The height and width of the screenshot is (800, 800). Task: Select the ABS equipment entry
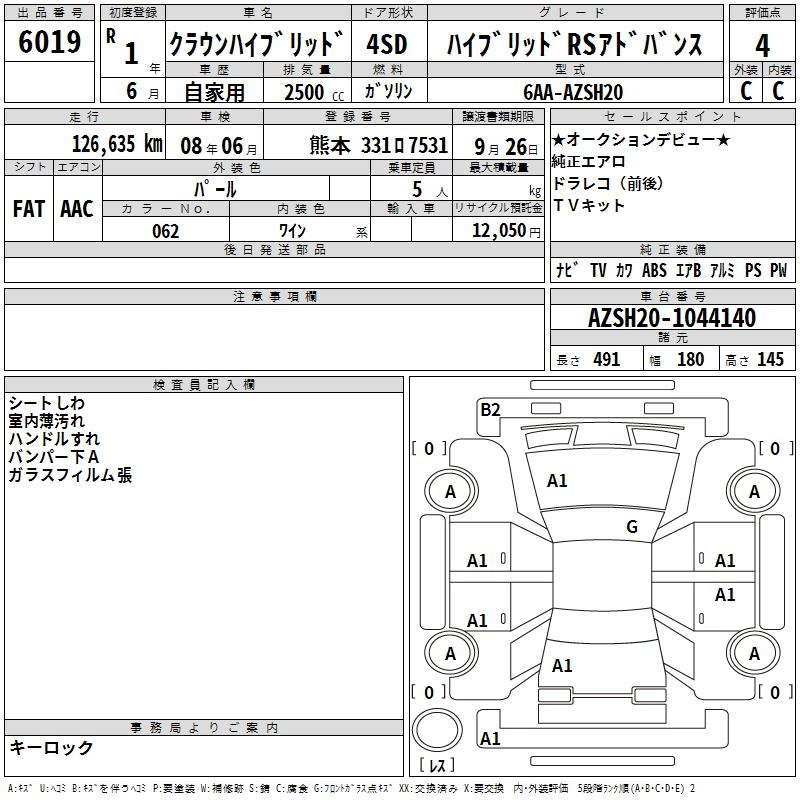(654, 270)
